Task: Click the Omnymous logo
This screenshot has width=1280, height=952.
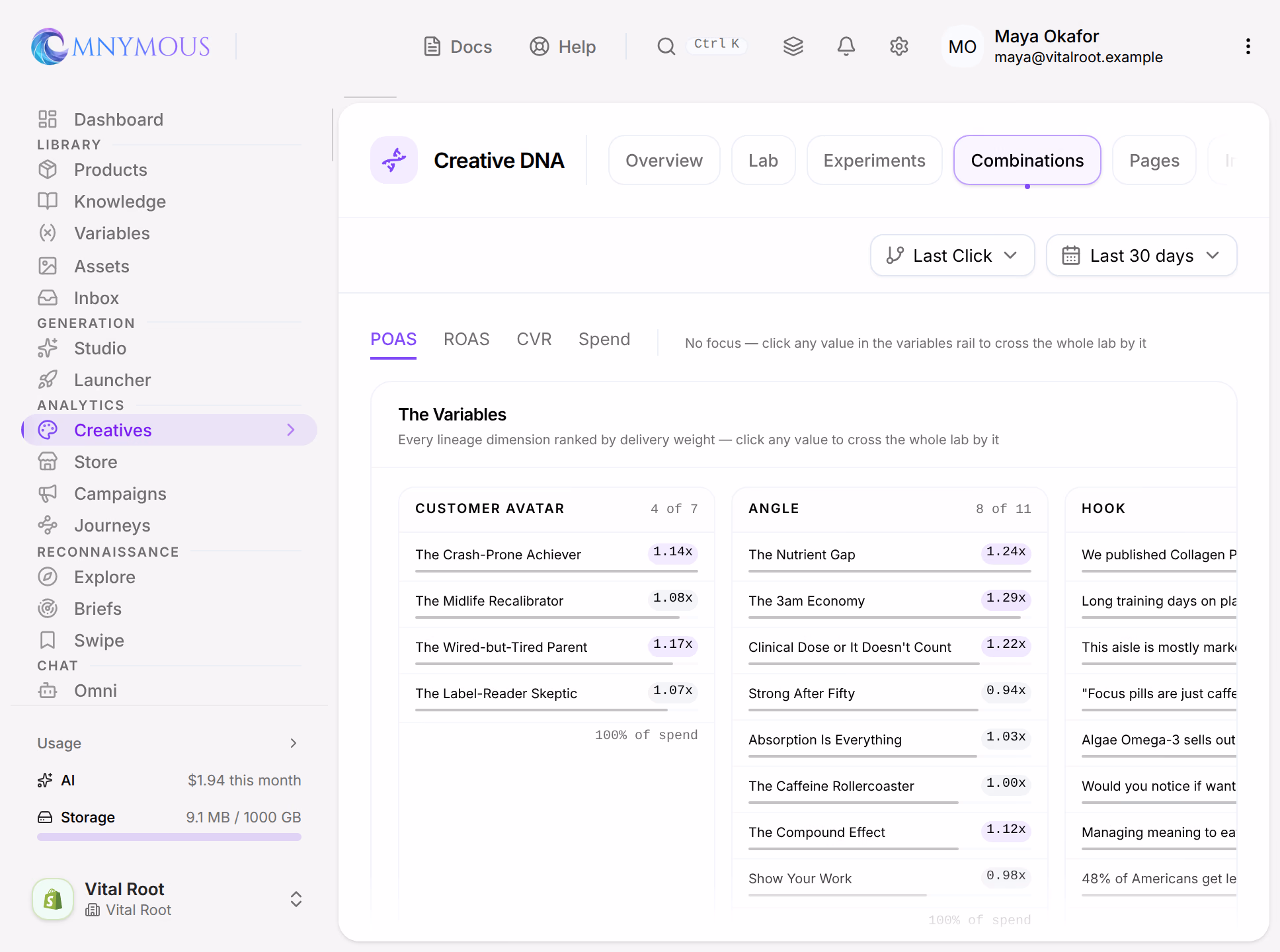Action: coord(120,46)
